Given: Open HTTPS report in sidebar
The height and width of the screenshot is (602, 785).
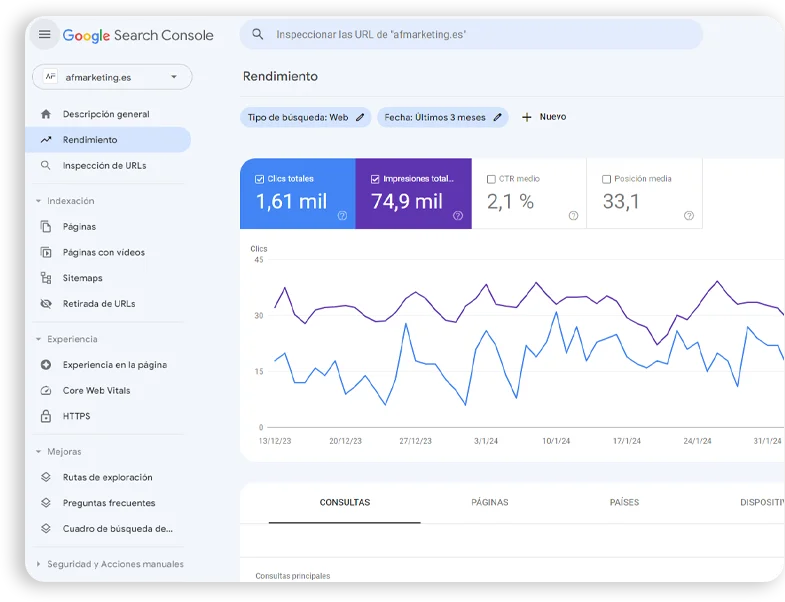Looking at the screenshot, I should point(108,416).
